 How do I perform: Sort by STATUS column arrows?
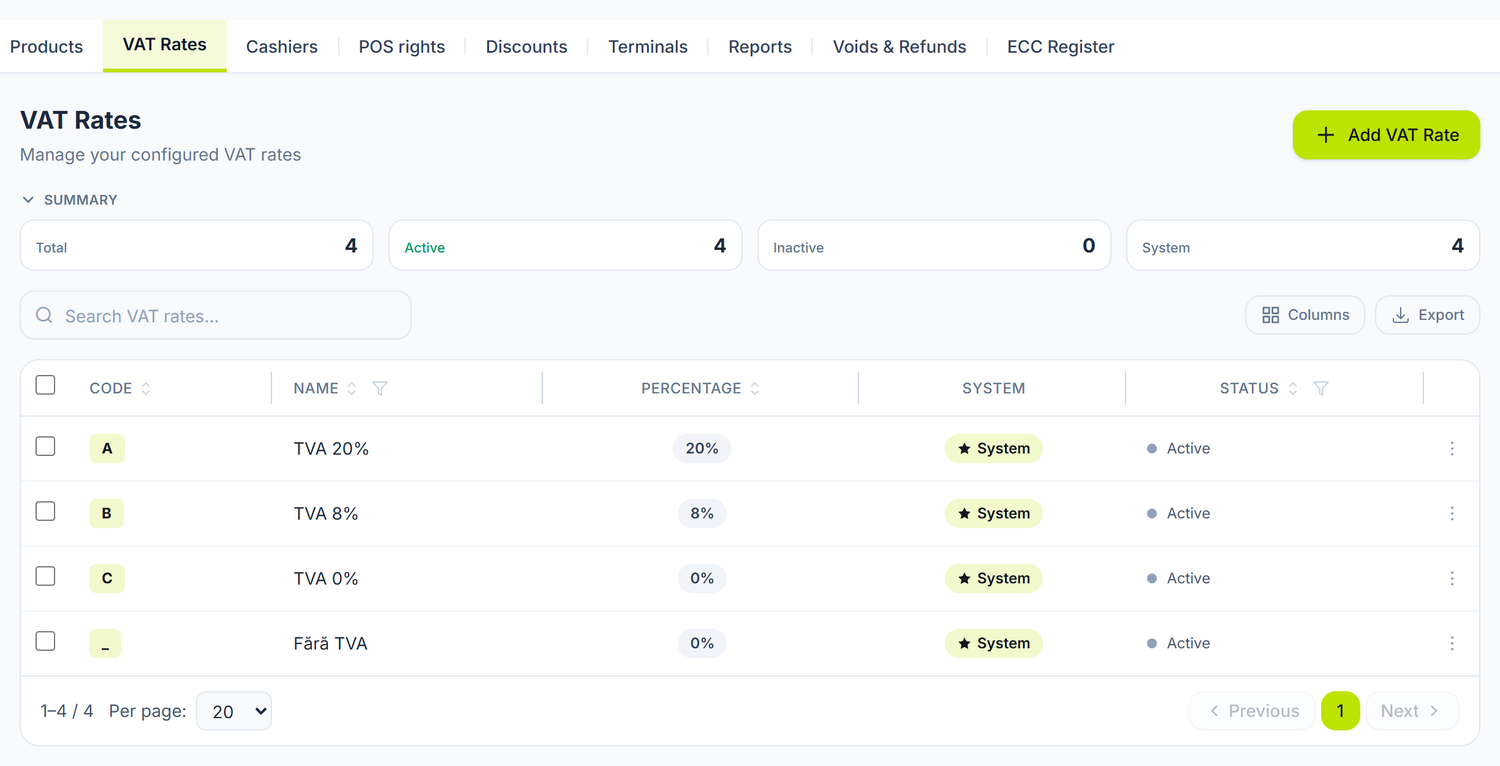(1293, 388)
